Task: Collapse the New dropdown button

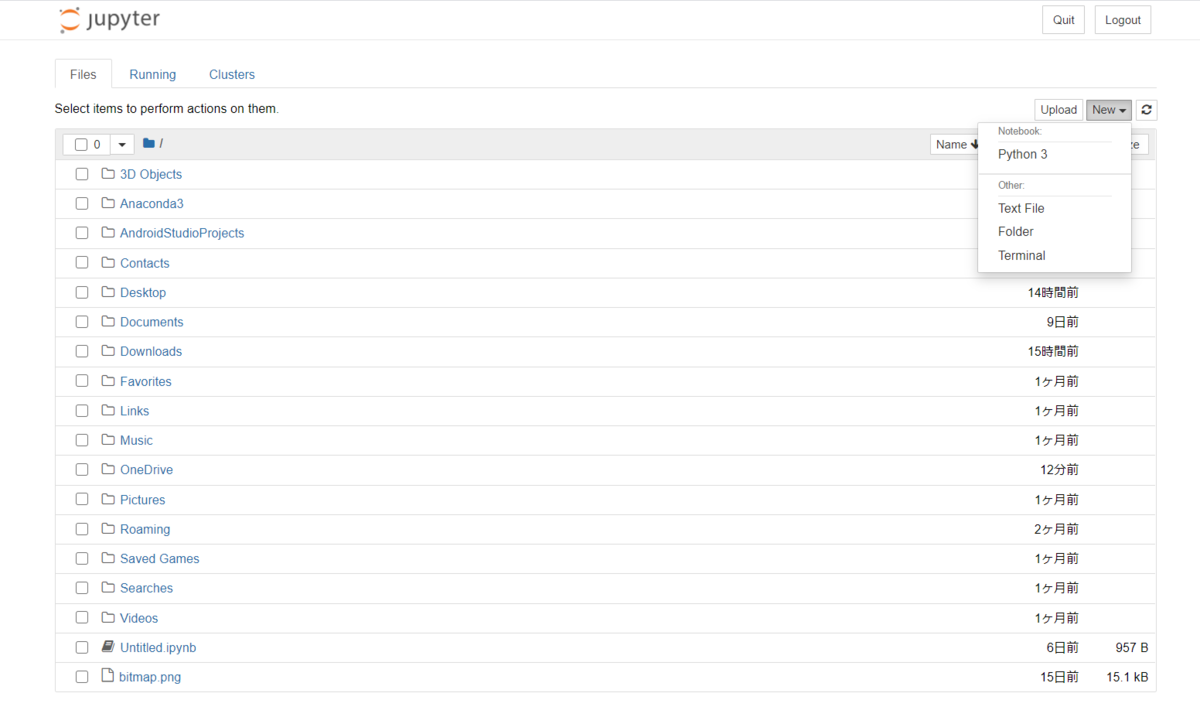Action: (1109, 110)
